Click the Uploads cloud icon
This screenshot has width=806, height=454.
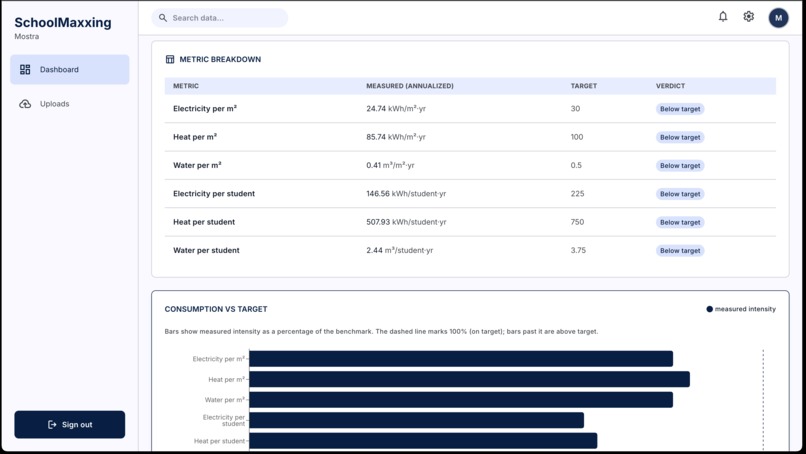[x=25, y=104]
